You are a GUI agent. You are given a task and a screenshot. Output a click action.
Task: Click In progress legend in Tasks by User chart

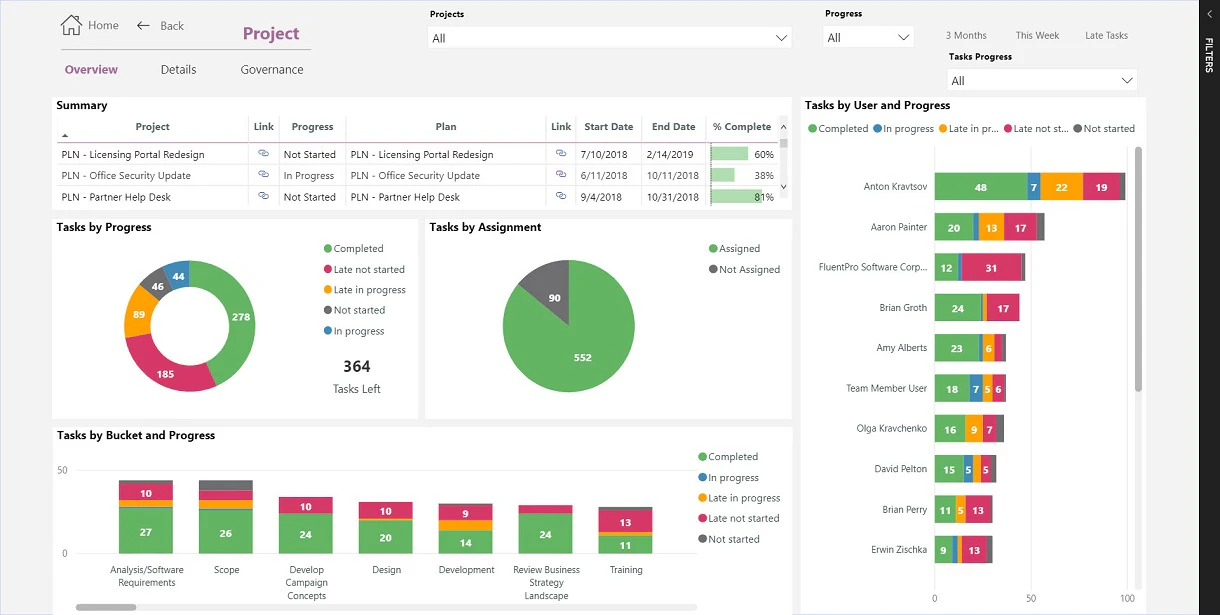coord(903,128)
